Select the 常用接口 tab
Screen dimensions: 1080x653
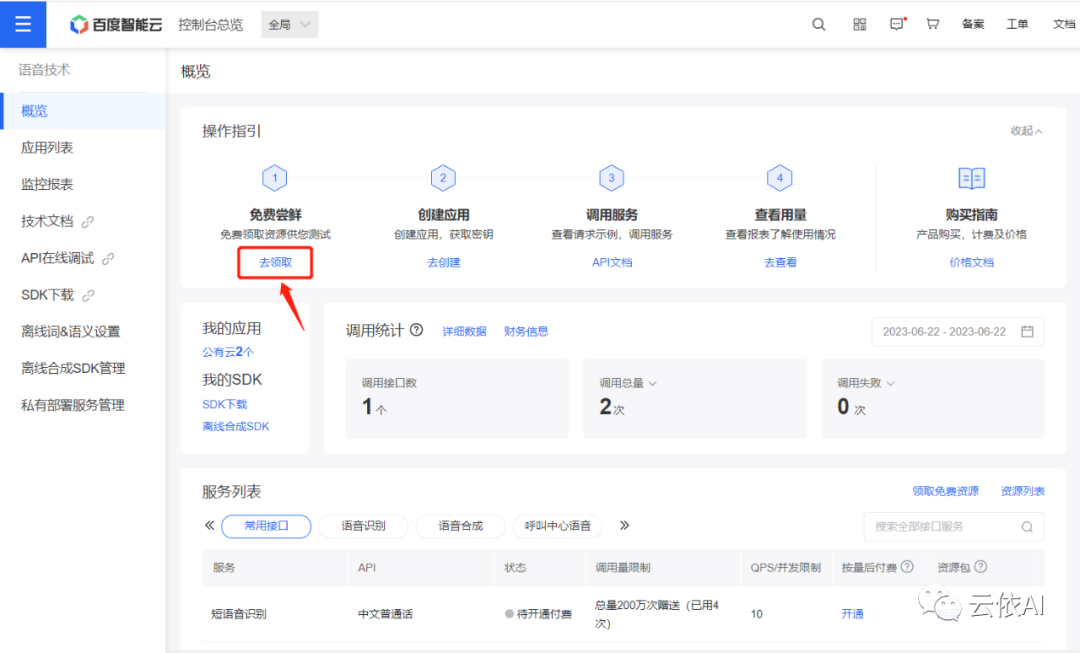pos(266,526)
